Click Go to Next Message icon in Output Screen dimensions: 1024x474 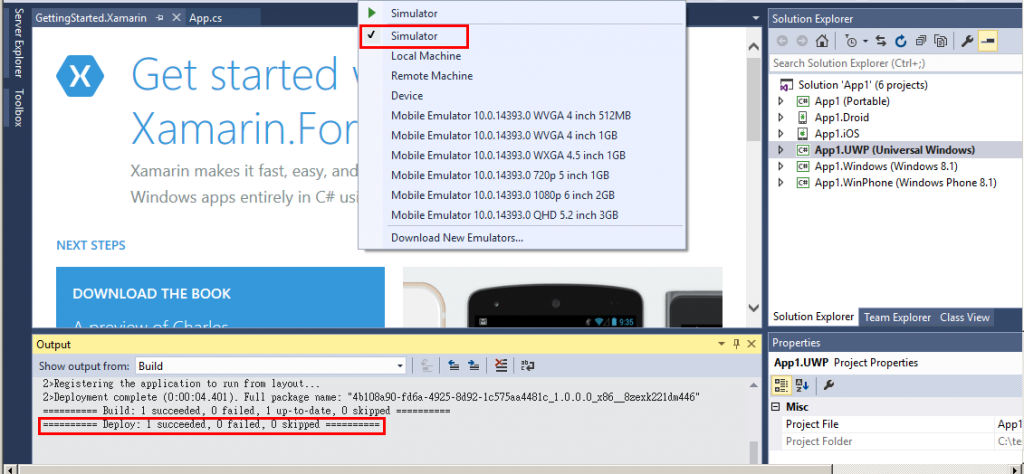tap(474, 366)
